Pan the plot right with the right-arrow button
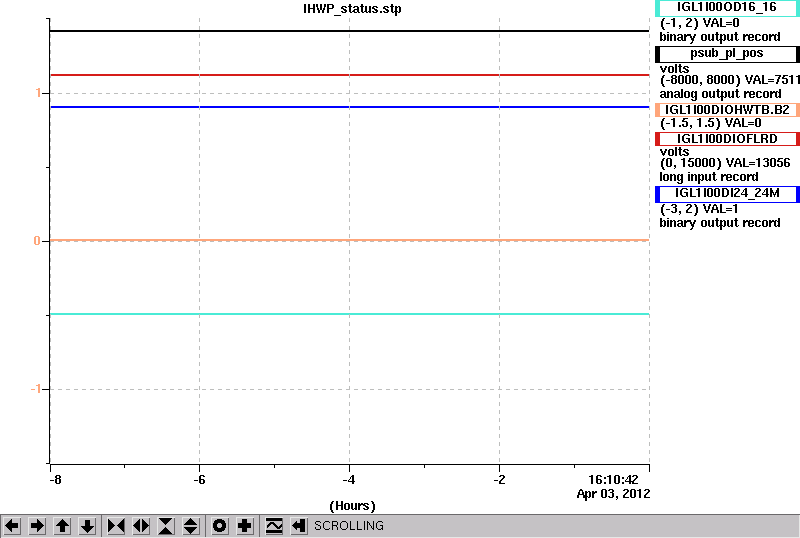This screenshot has width=800, height=538. [x=37, y=526]
